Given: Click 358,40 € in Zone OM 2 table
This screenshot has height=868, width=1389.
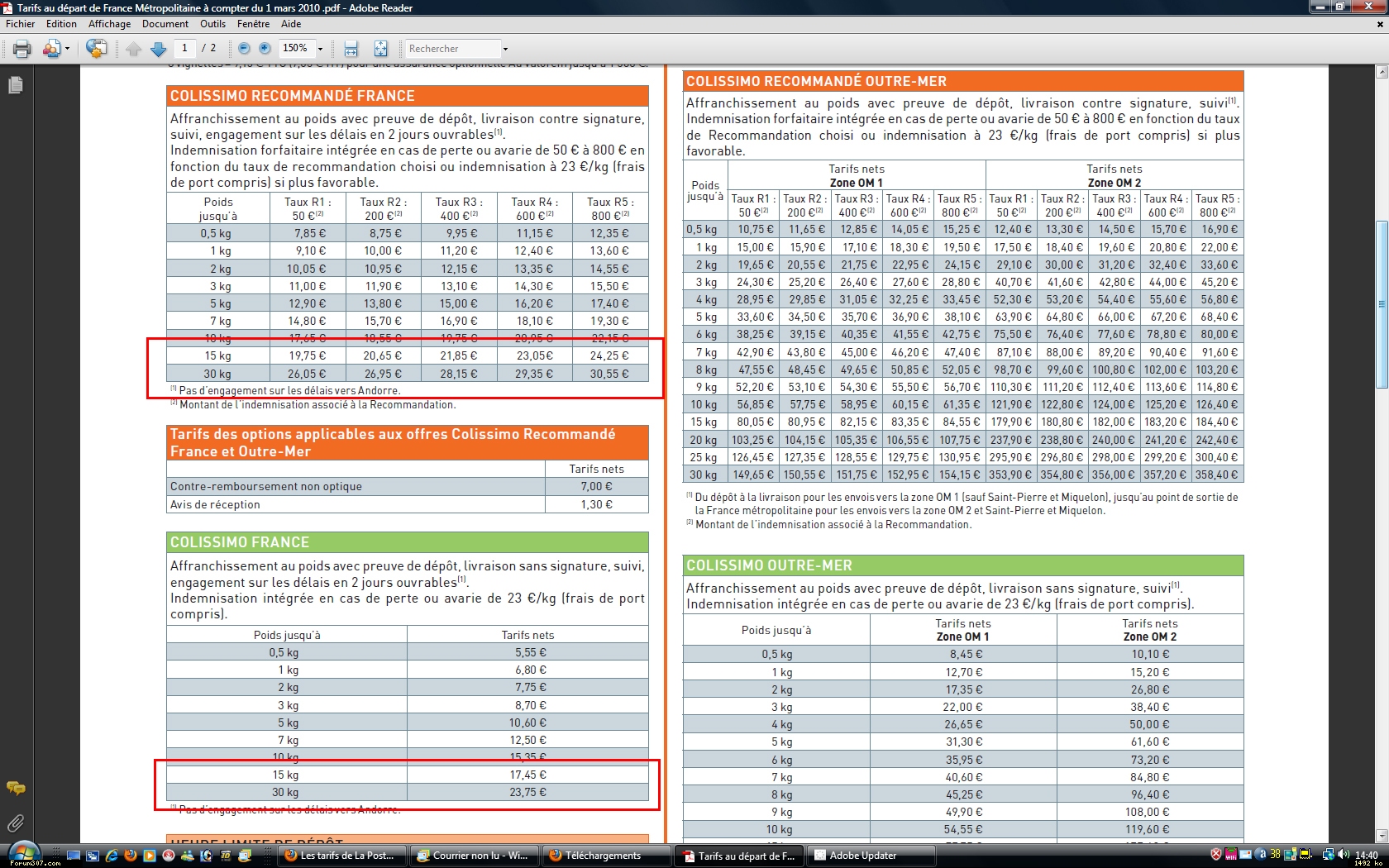Looking at the screenshot, I should [1217, 475].
